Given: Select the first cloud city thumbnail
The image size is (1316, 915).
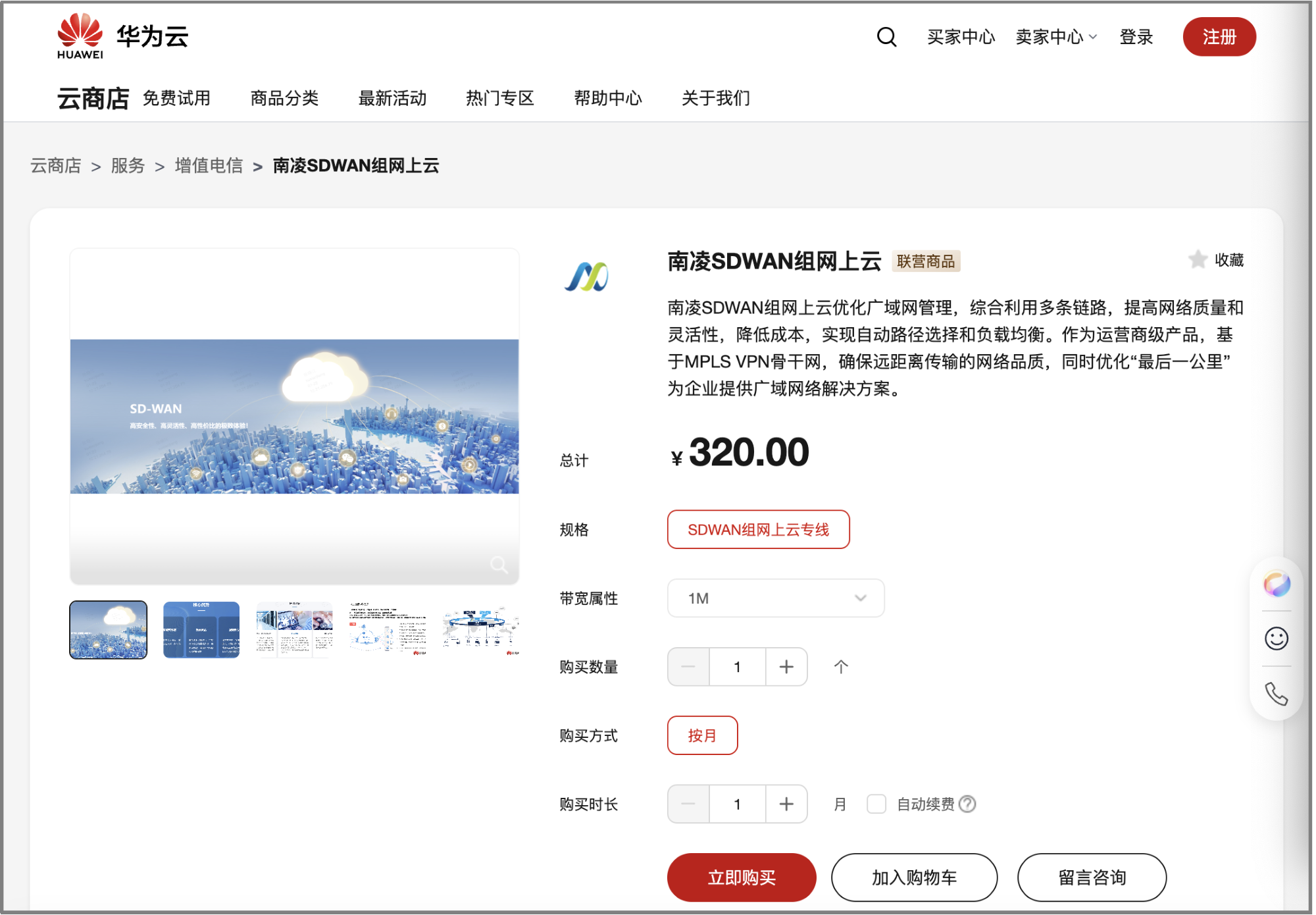Looking at the screenshot, I should 109,629.
